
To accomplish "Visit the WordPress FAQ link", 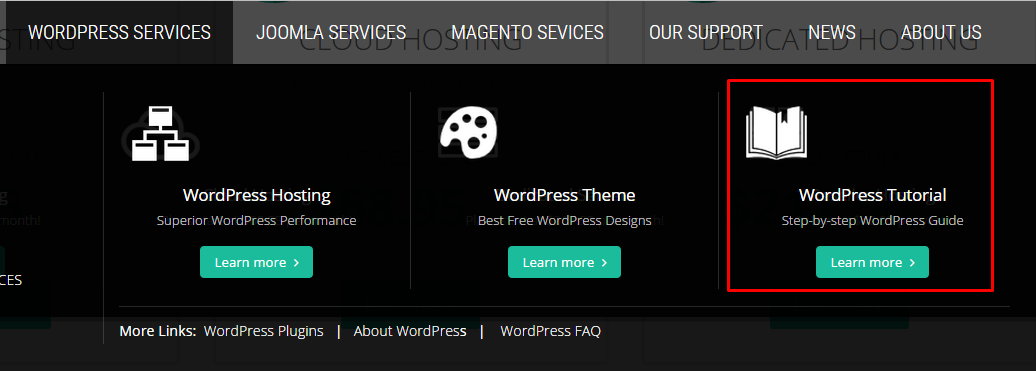I will pyautogui.click(x=550, y=331).
